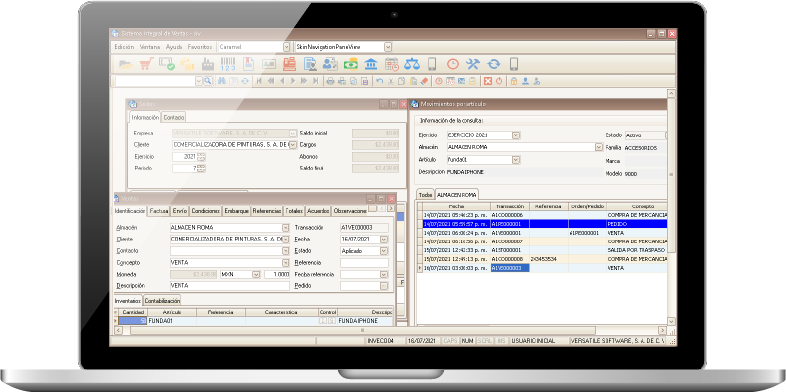The width and height of the screenshot is (786, 392).
Task: Click the users contacts icon
Action: point(330,64)
